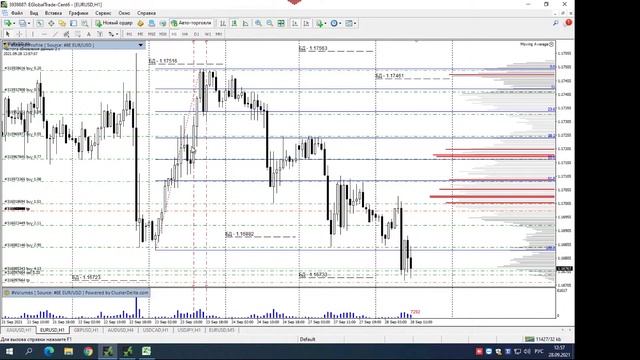This screenshot has height=360, width=640.
Task: Expand the Profiles dropdown arrow
Action: click(29, 23)
